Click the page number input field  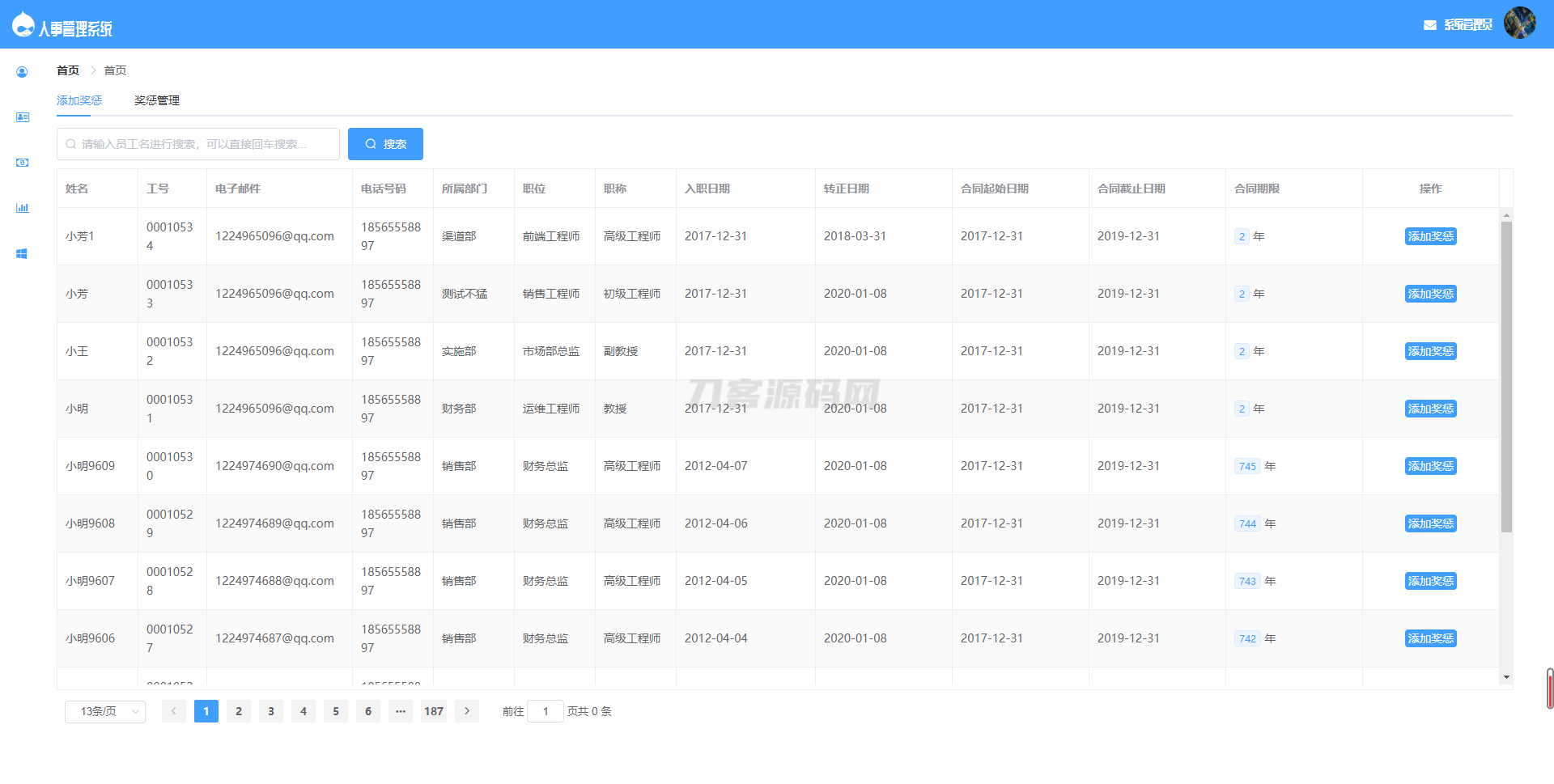point(546,711)
